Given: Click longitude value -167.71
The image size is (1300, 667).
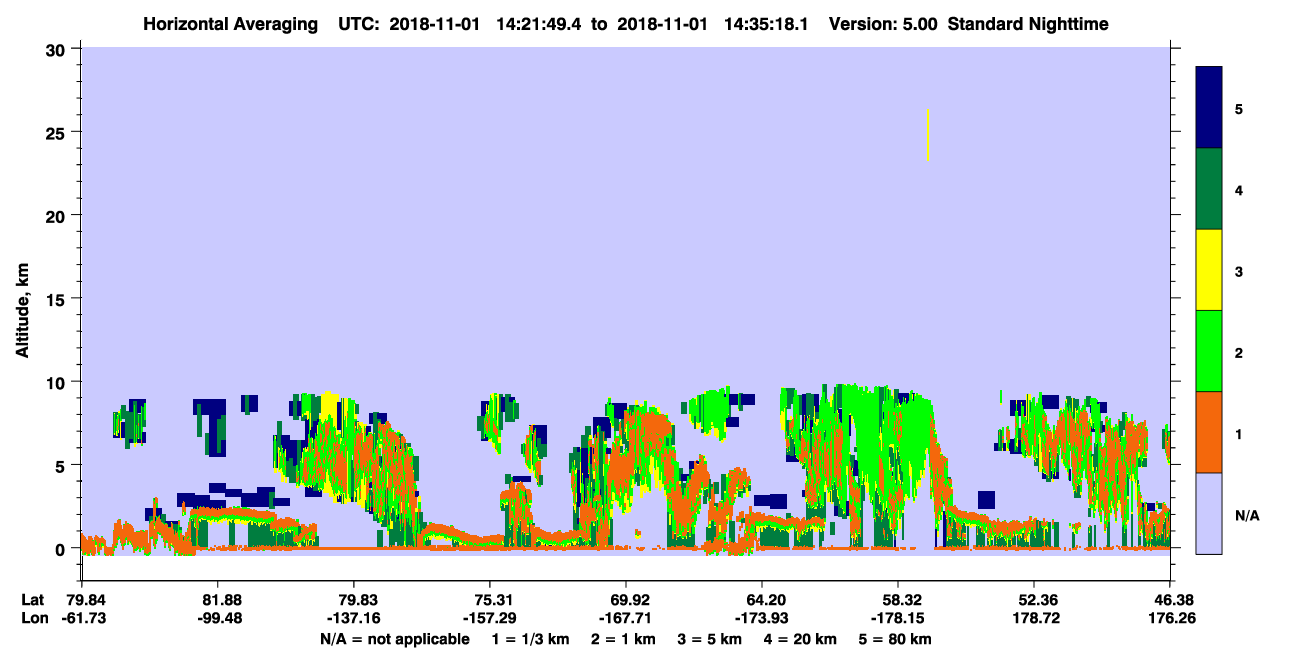Looking at the screenshot, I should point(626,617).
